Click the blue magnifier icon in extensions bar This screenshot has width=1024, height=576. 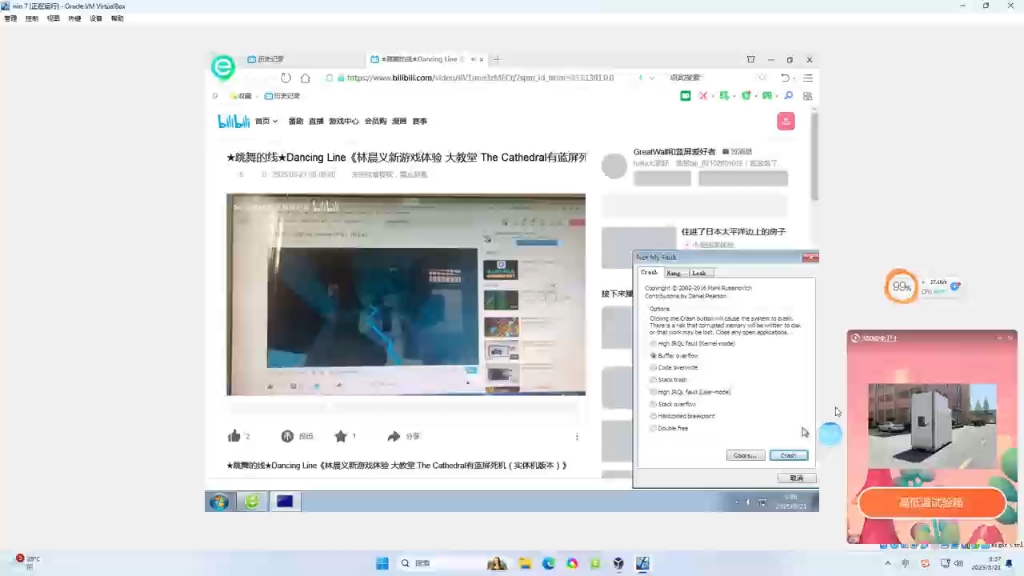tap(788, 96)
